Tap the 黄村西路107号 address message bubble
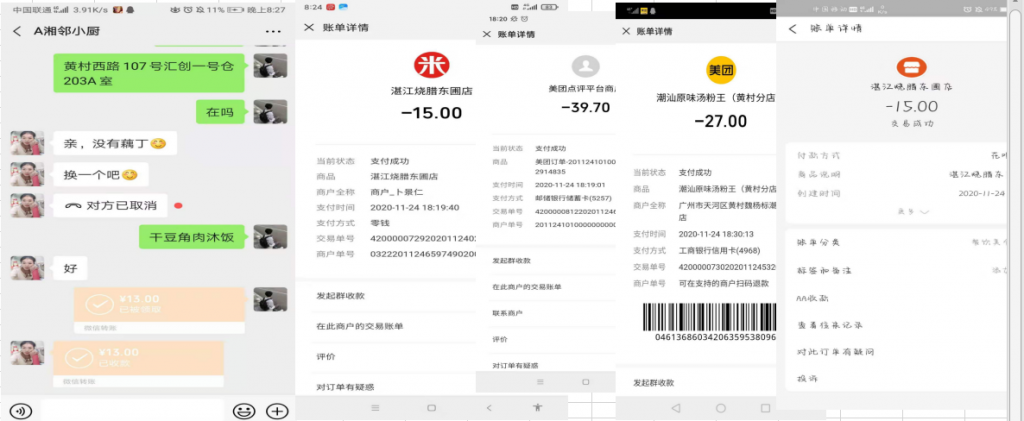Screen dimensions: 1024x421 click(149, 72)
